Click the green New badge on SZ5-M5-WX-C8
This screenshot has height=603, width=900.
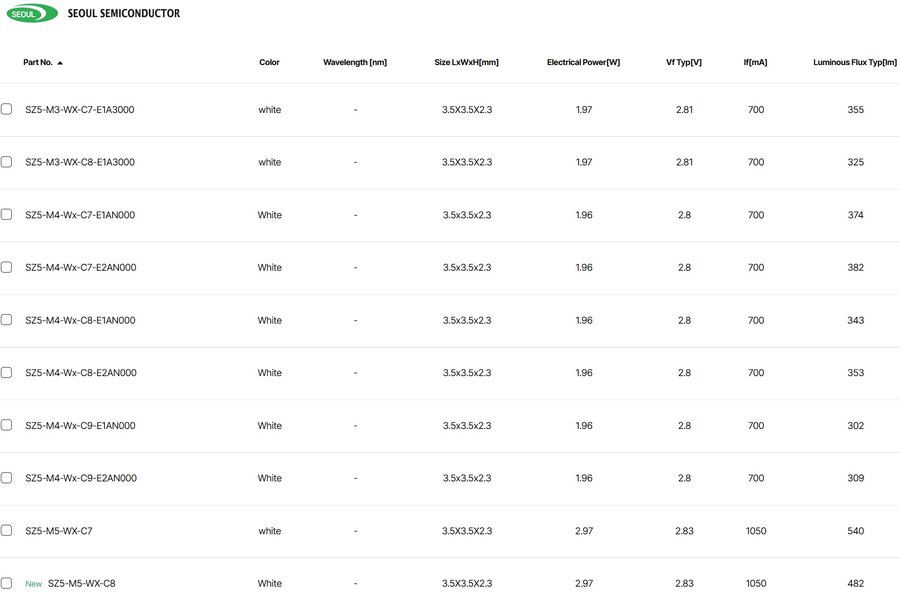(x=33, y=583)
